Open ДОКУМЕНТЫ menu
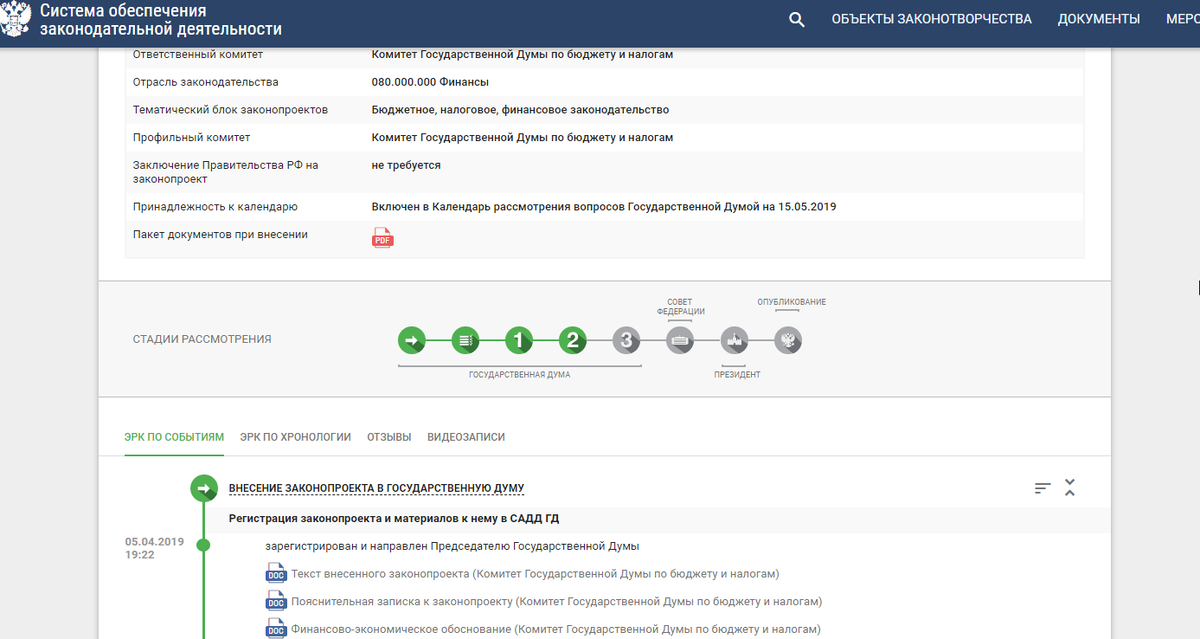The width and height of the screenshot is (1200, 639). pyautogui.click(x=1099, y=19)
